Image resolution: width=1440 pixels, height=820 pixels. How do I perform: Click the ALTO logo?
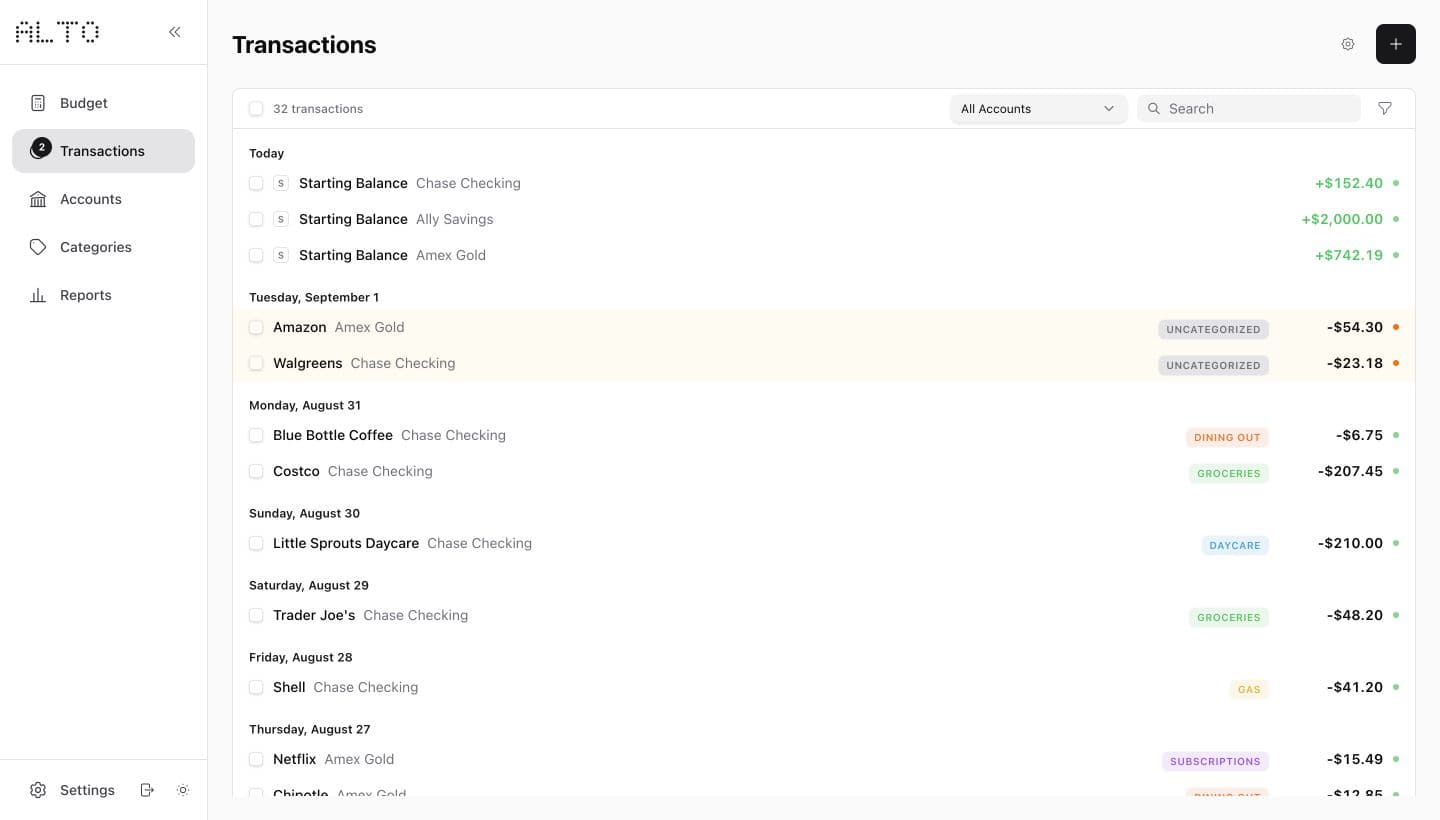(57, 32)
